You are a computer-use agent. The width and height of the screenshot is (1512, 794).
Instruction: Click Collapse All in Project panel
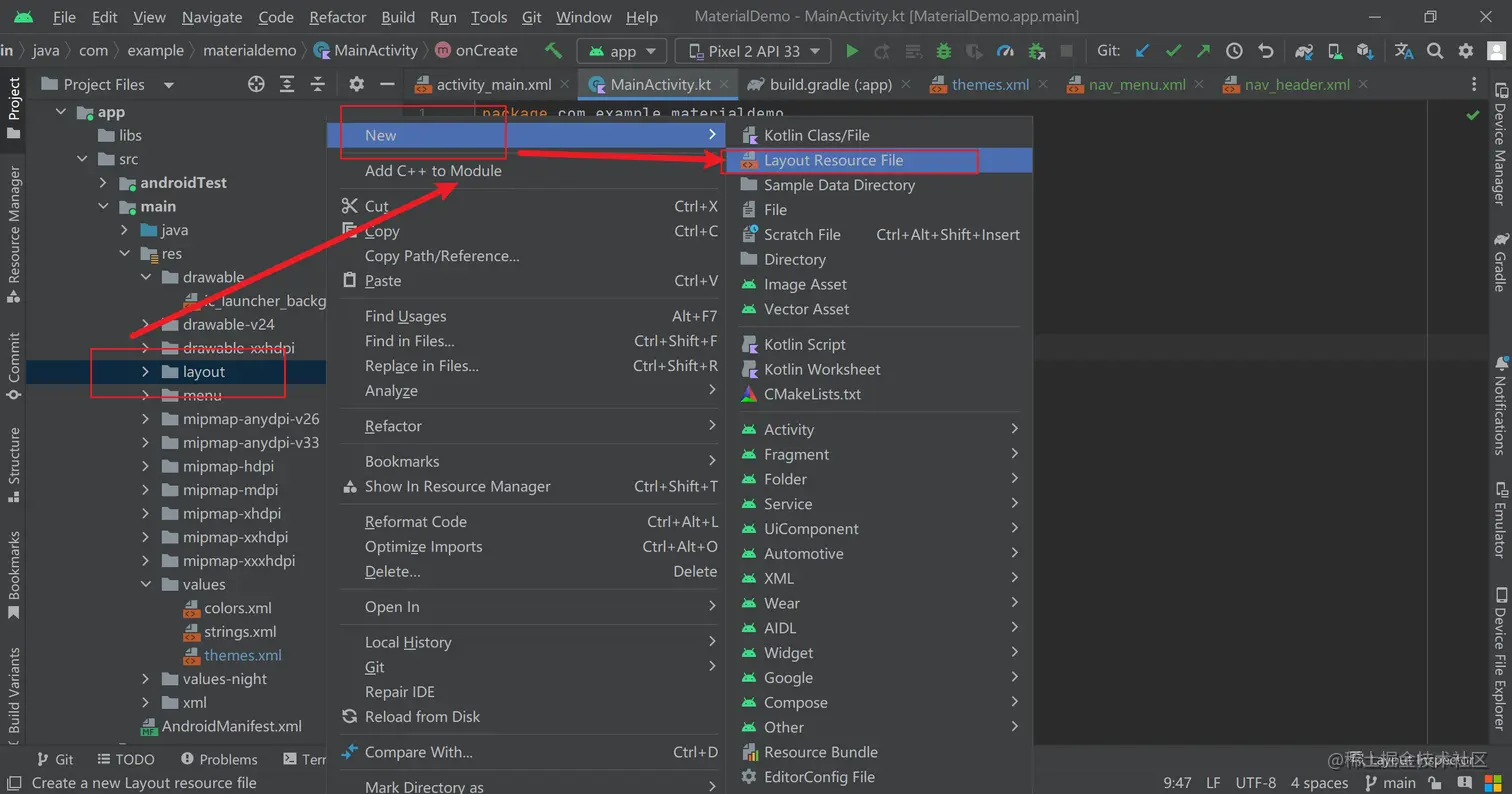pos(318,85)
